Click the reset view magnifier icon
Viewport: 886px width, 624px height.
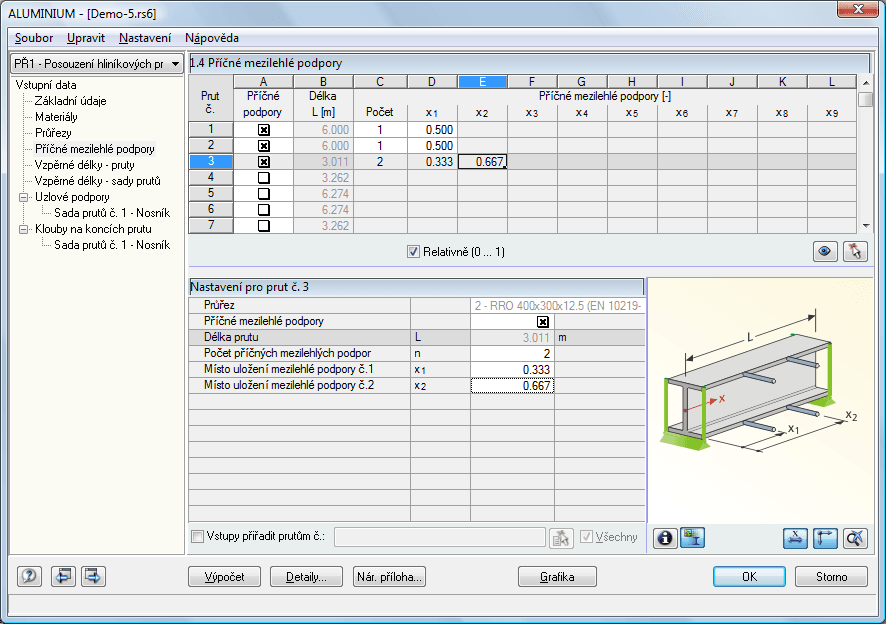(x=855, y=538)
